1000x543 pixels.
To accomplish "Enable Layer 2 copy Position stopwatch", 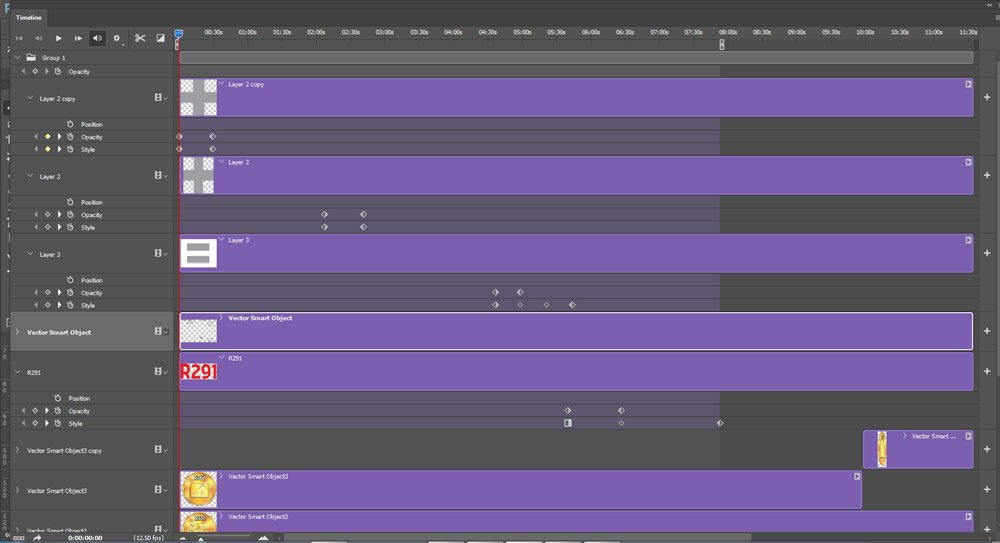I will [x=70, y=124].
